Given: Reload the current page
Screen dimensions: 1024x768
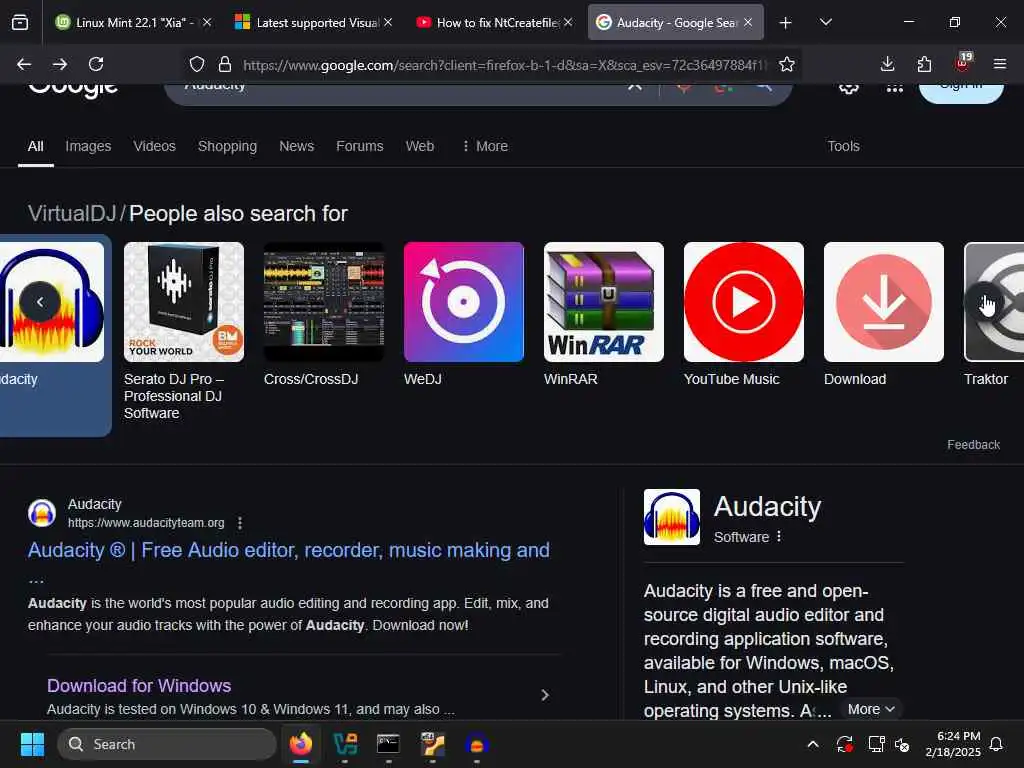Looking at the screenshot, I should [96, 64].
